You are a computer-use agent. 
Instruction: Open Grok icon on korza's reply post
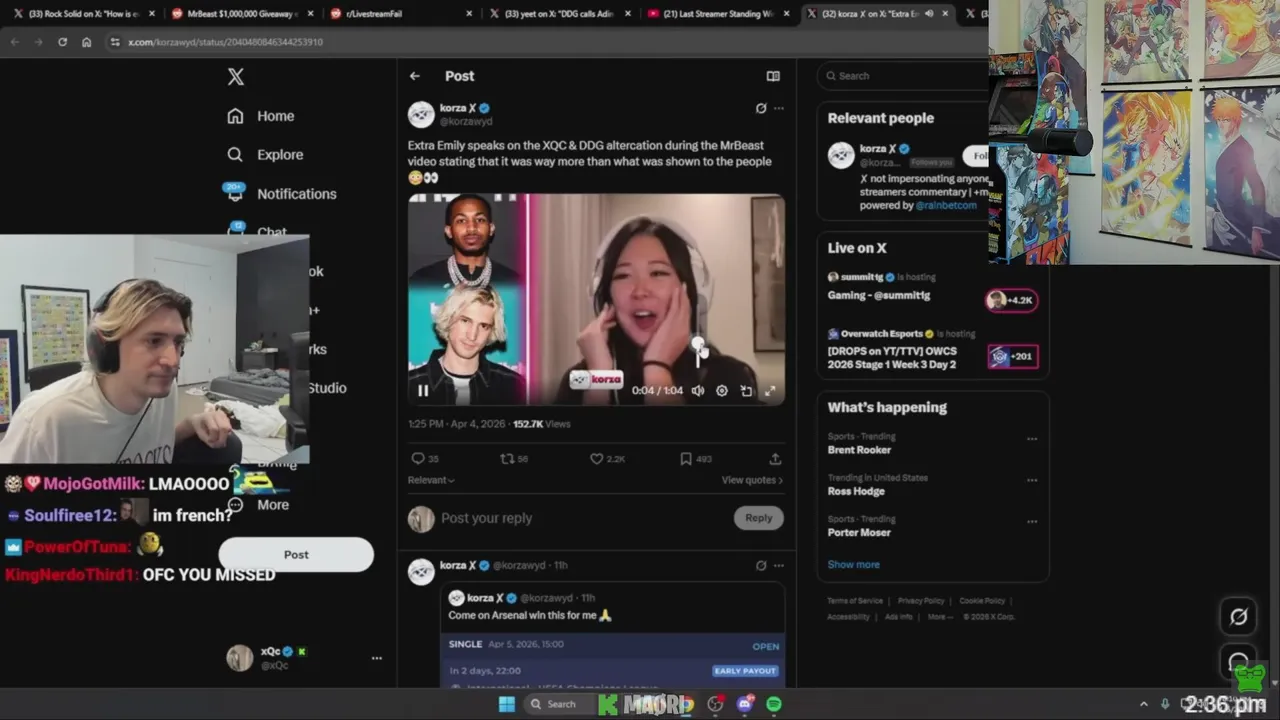point(761,565)
